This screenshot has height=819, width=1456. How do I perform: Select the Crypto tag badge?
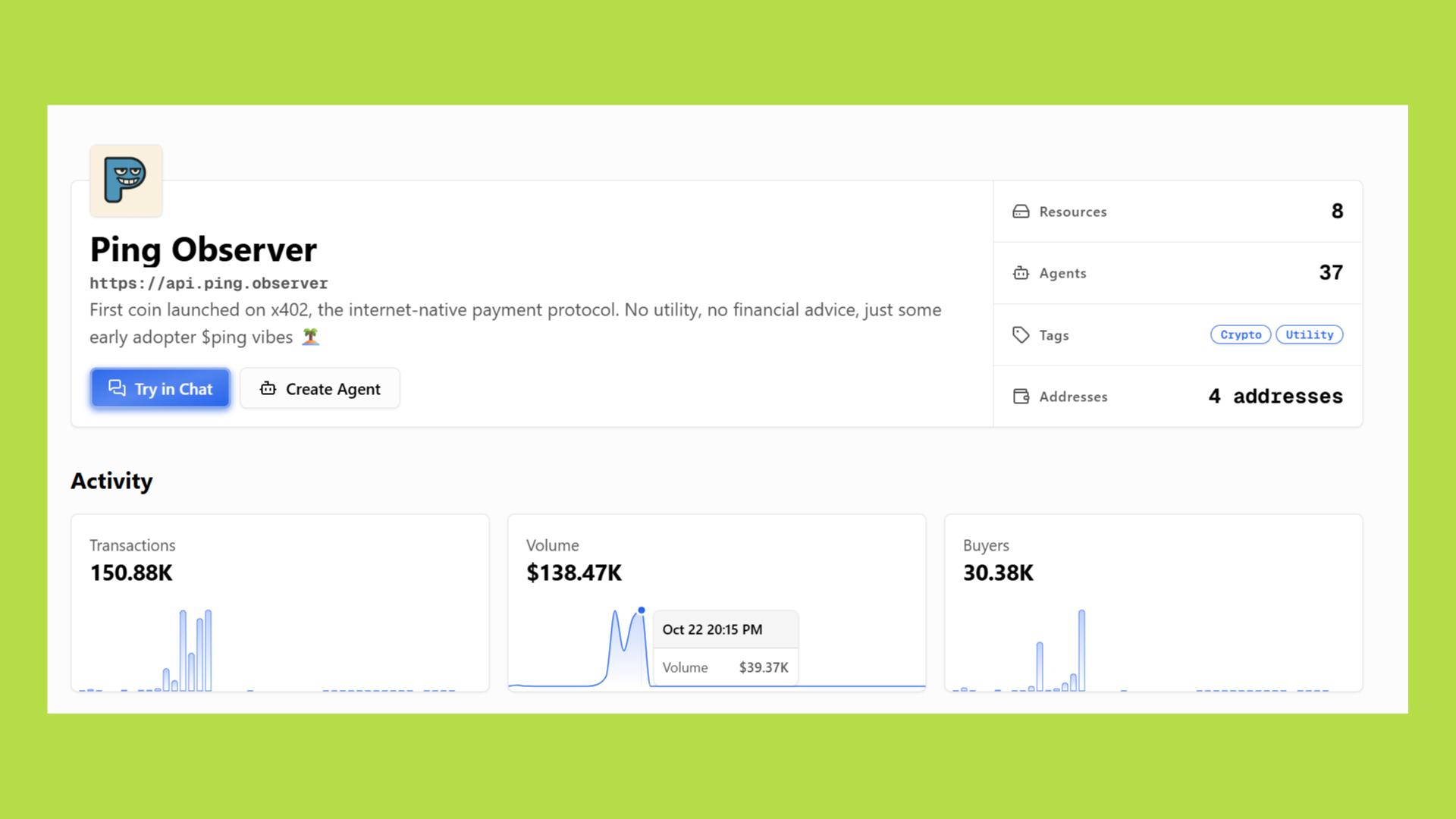click(1241, 334)
